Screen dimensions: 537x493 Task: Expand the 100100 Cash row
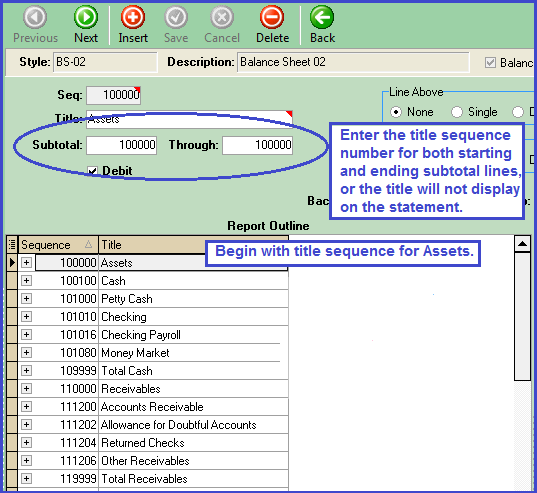pyautogui.click(x=26, y=281)
